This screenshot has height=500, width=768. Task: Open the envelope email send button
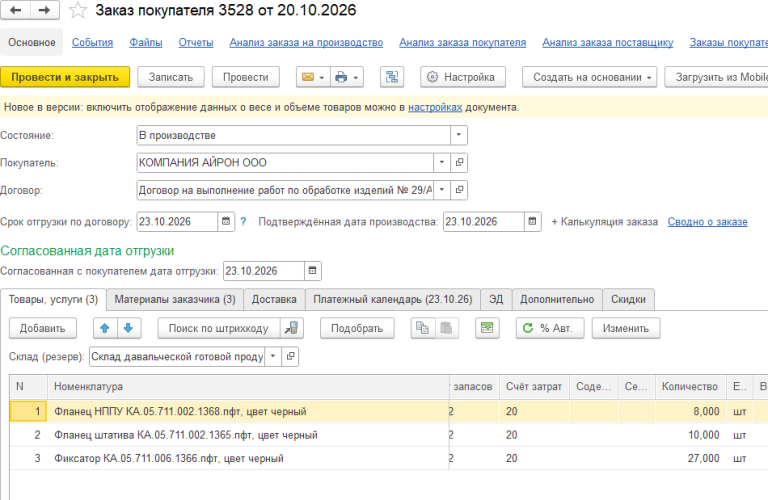(x=313, y=77)
